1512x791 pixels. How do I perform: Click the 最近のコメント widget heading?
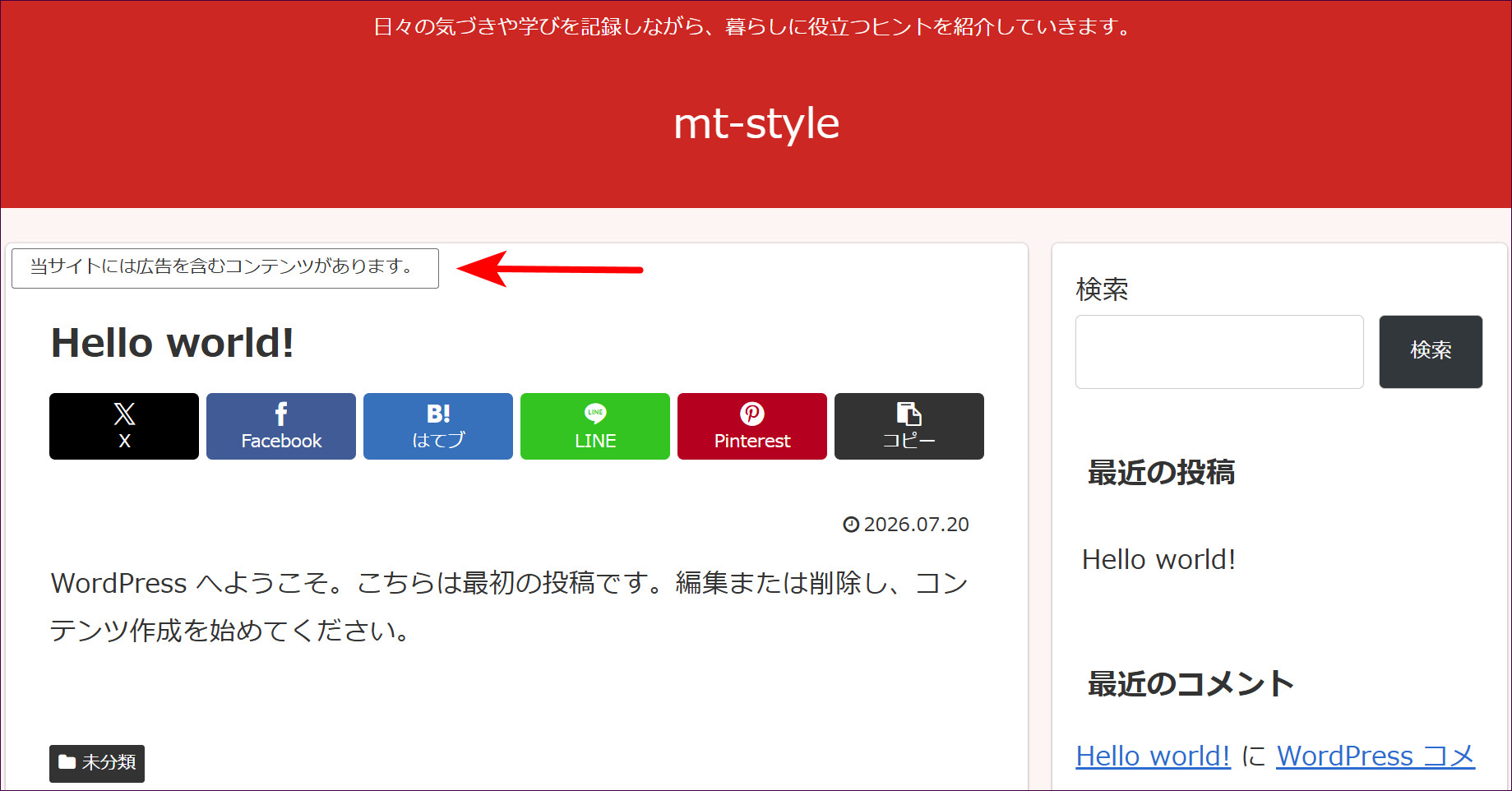(x=1191, y=684)
